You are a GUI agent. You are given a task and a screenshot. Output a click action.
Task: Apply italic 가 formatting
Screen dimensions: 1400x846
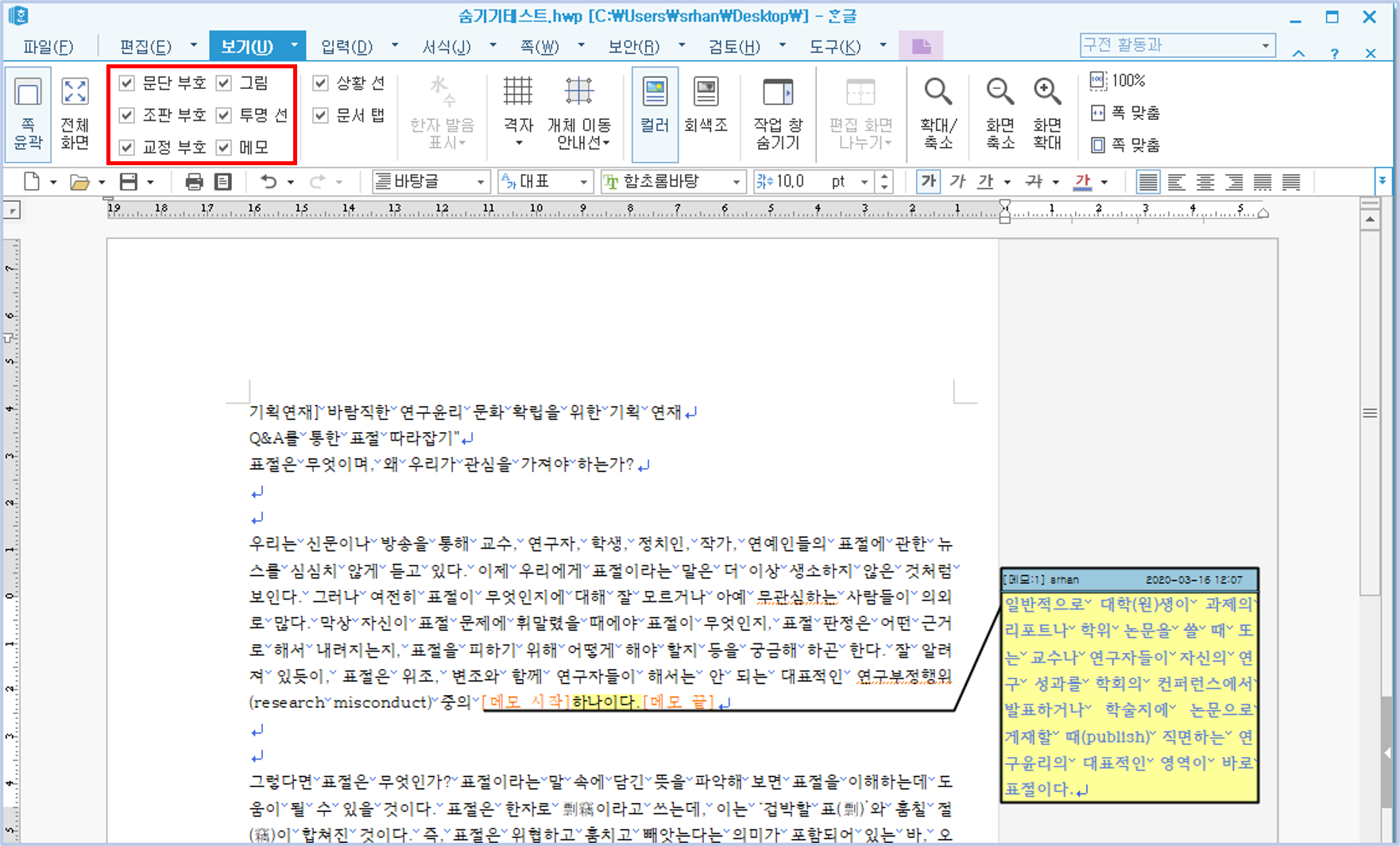(x=957, y=182)
